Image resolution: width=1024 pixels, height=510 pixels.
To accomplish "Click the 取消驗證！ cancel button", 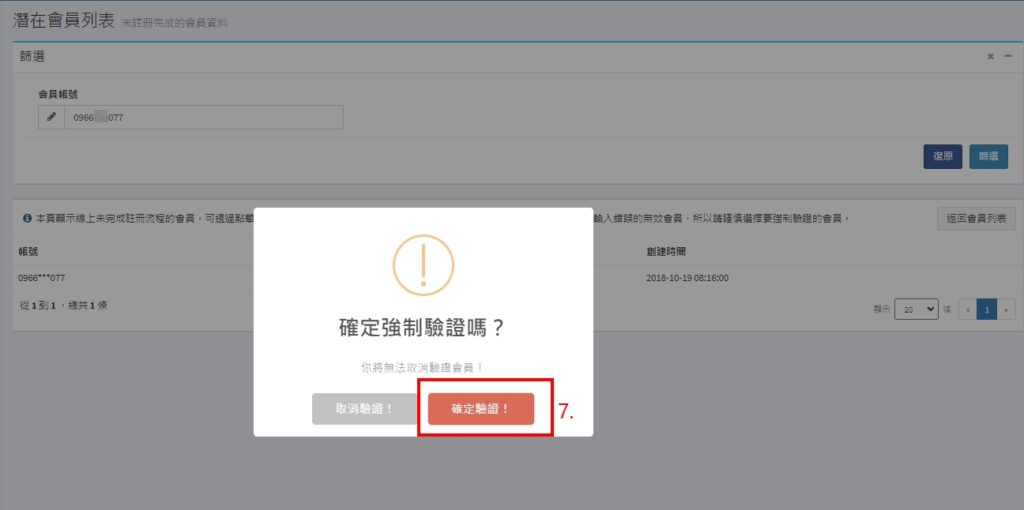I will tap(364, 409).
